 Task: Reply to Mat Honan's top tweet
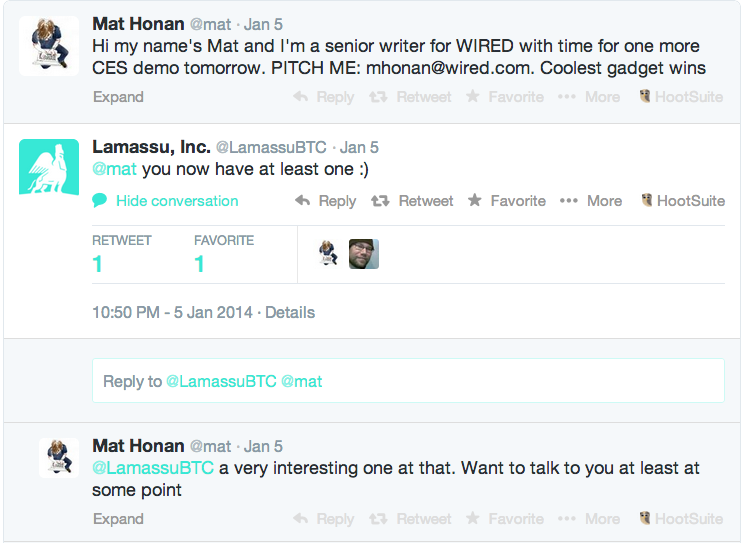(x=324, y=97)
